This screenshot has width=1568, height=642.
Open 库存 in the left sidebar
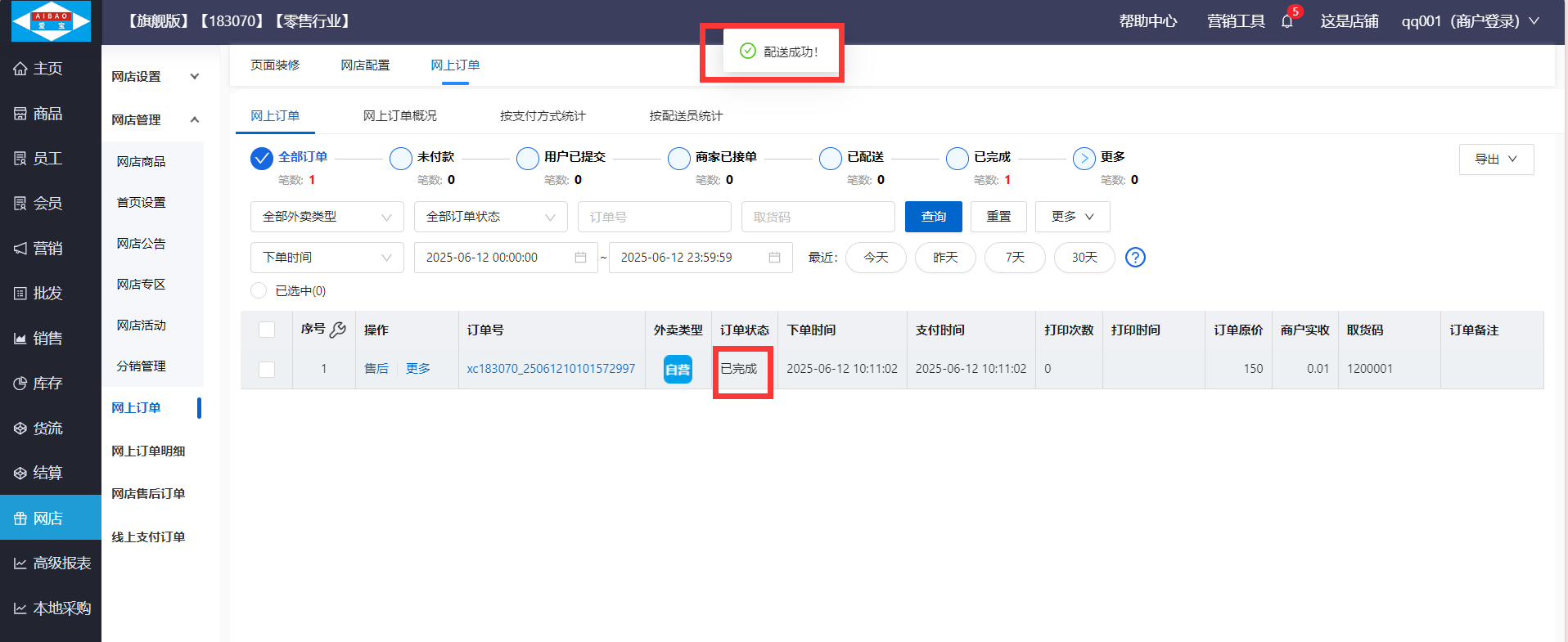click(47, 383)
